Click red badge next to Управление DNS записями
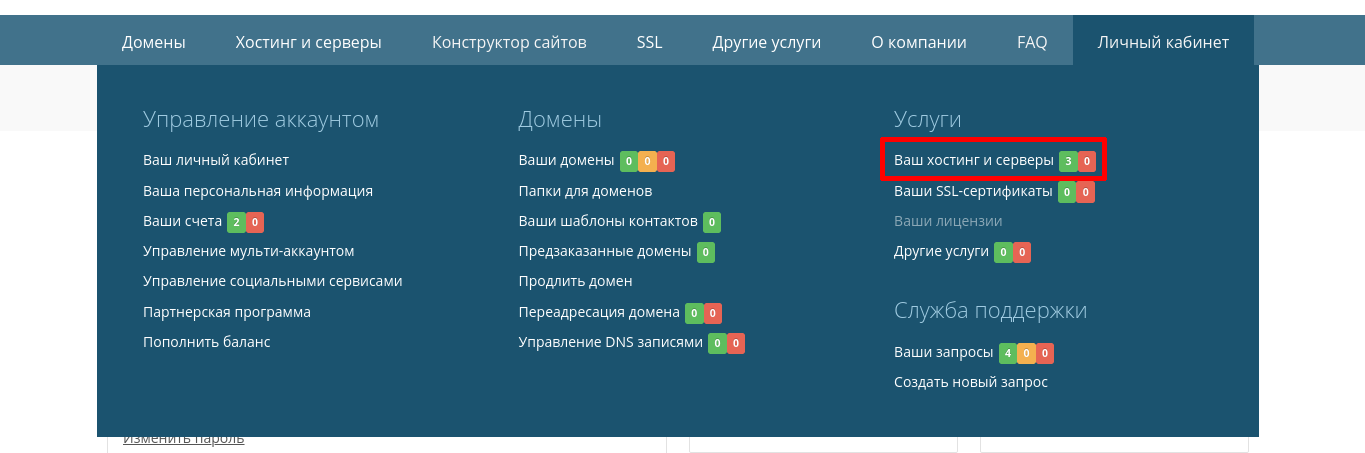Screen dimensions: 1365x453 click(x=736, y=343)
